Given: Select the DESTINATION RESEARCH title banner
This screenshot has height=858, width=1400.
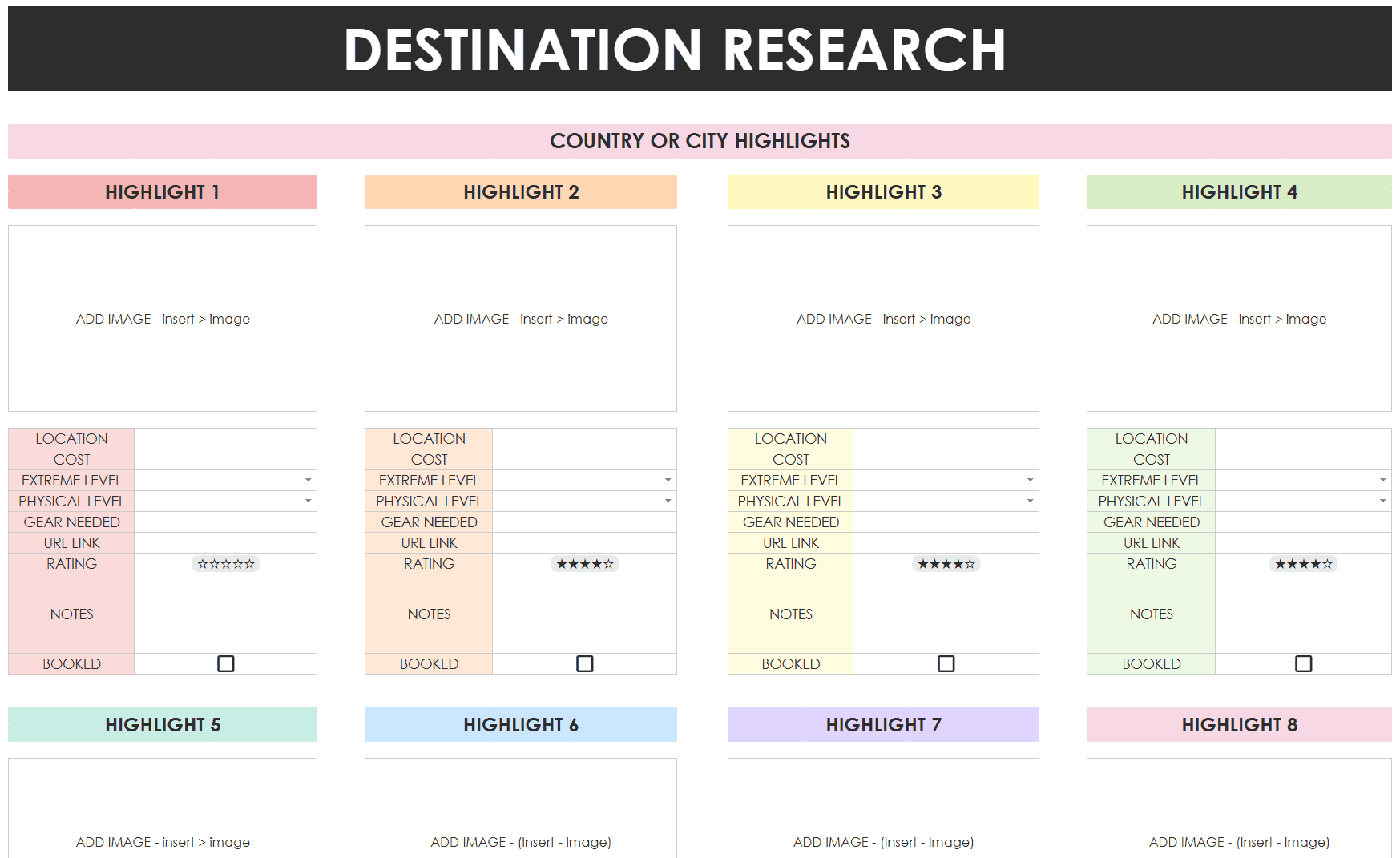Looking at the screenshot, I should (x=700, y=49).
